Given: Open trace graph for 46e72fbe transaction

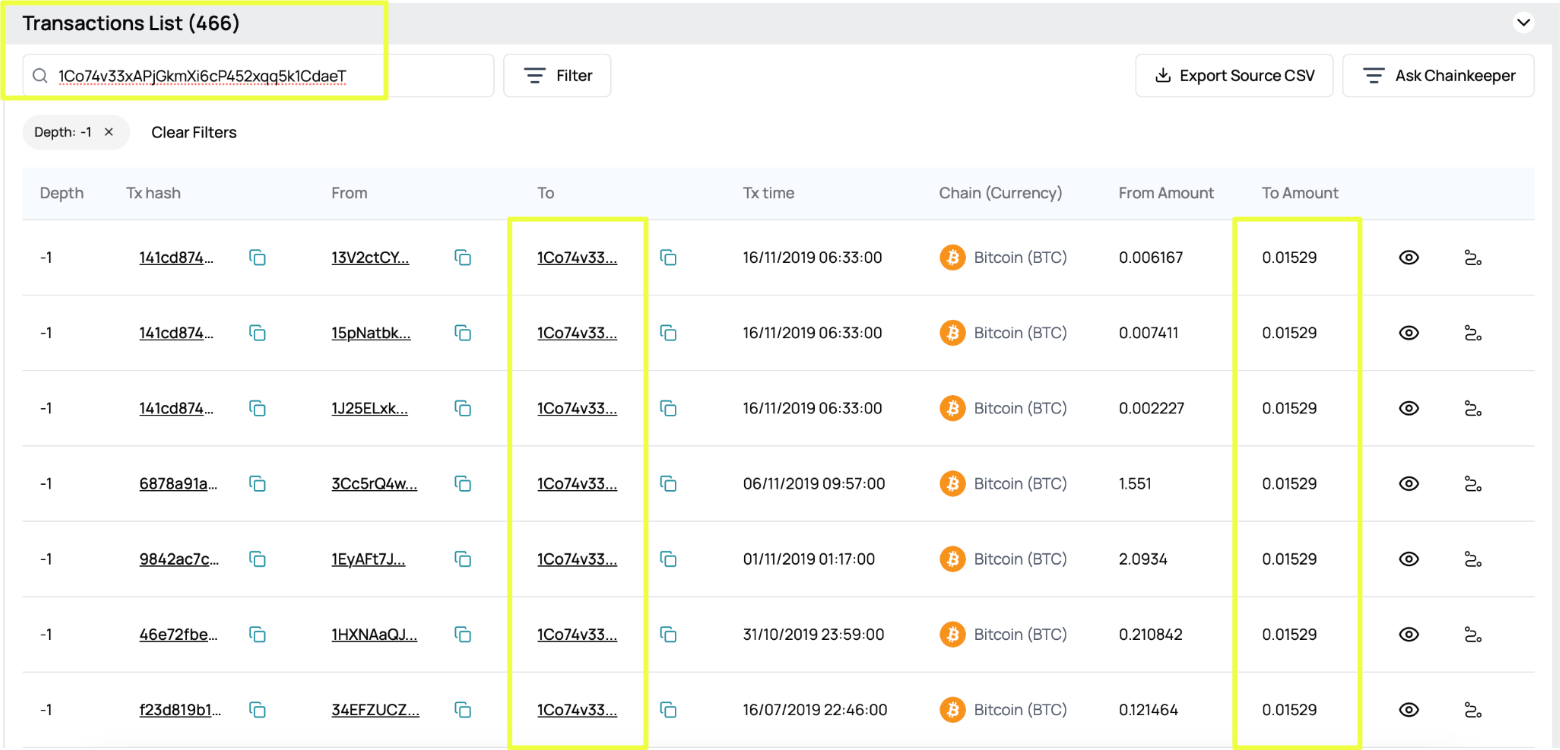Looking at the screenshot, I should (1472, 634).
